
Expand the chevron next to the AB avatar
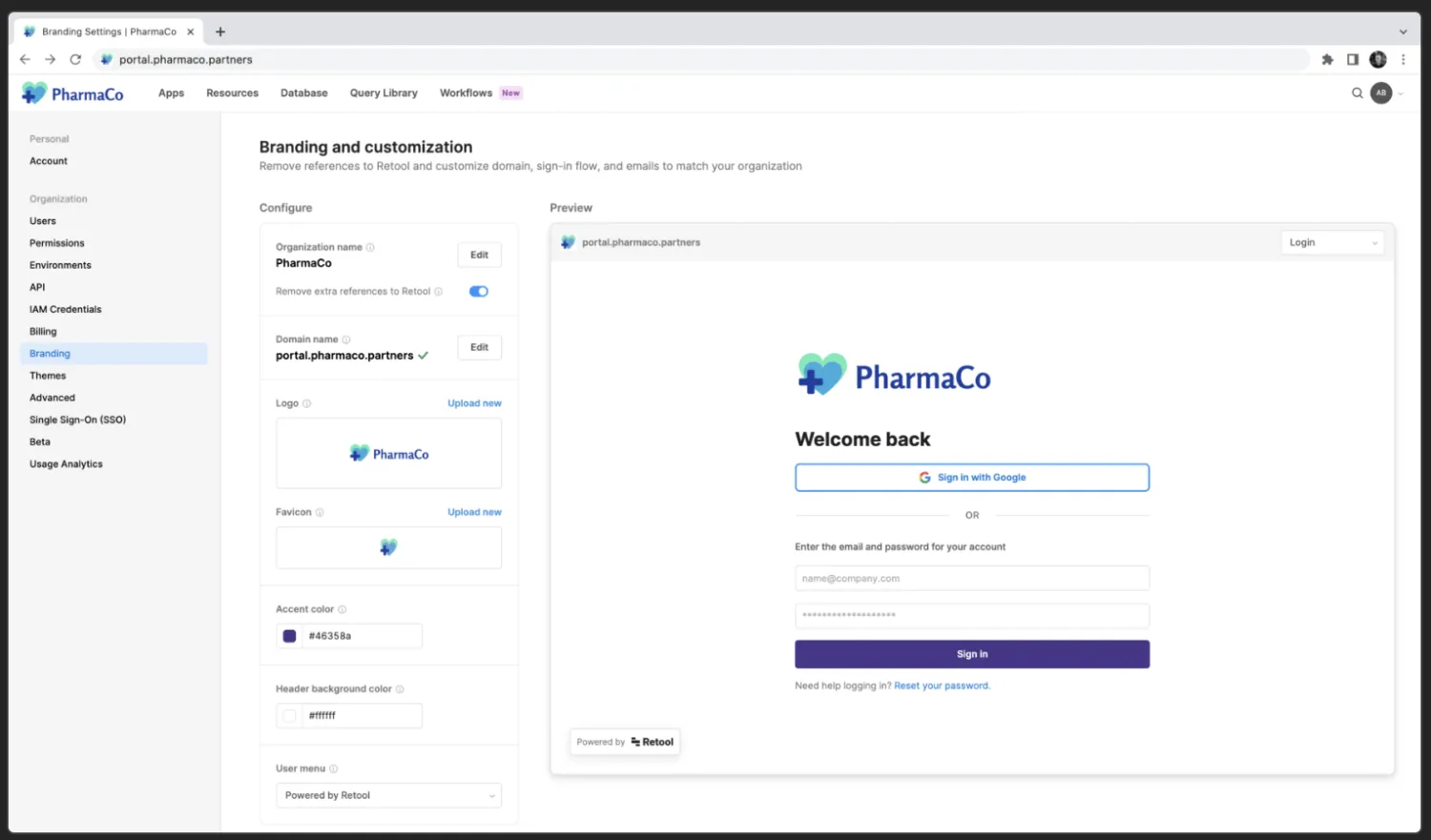1400,93
